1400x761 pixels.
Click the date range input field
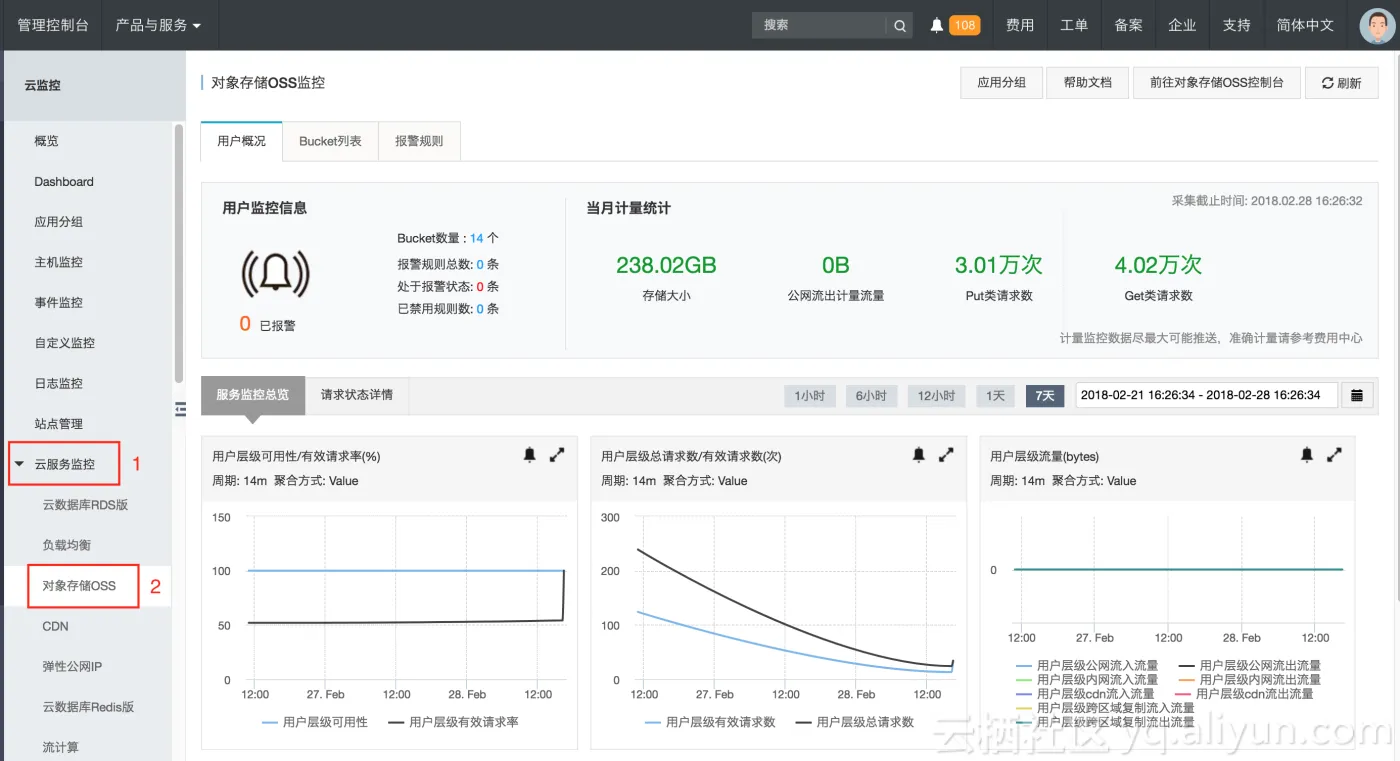point(1205,395)
